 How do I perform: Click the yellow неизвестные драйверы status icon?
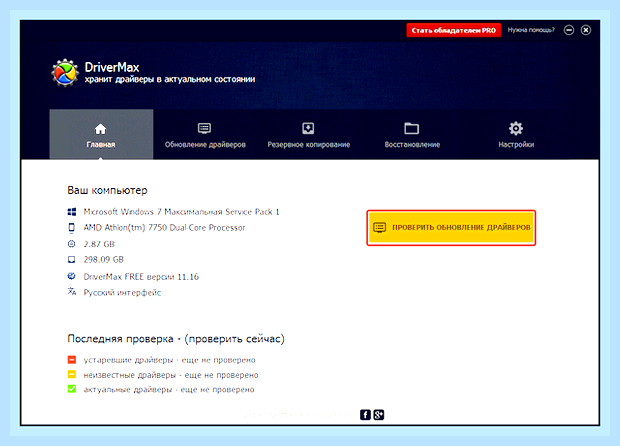click(x=72, y=374)
